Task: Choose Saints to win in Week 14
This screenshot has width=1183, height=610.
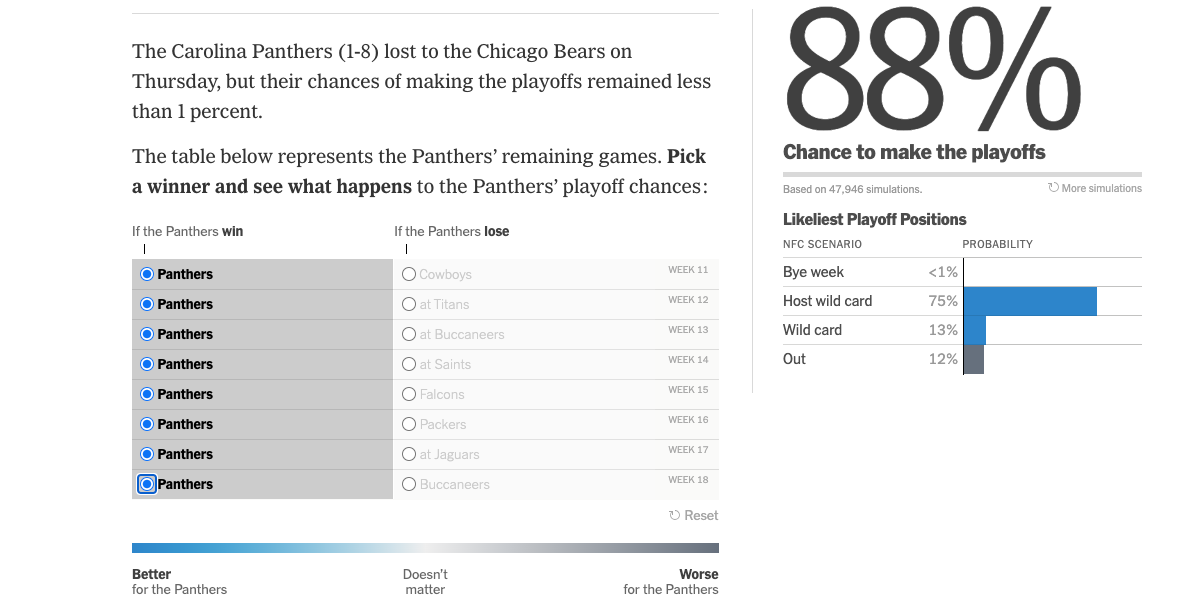Action: 409,363
